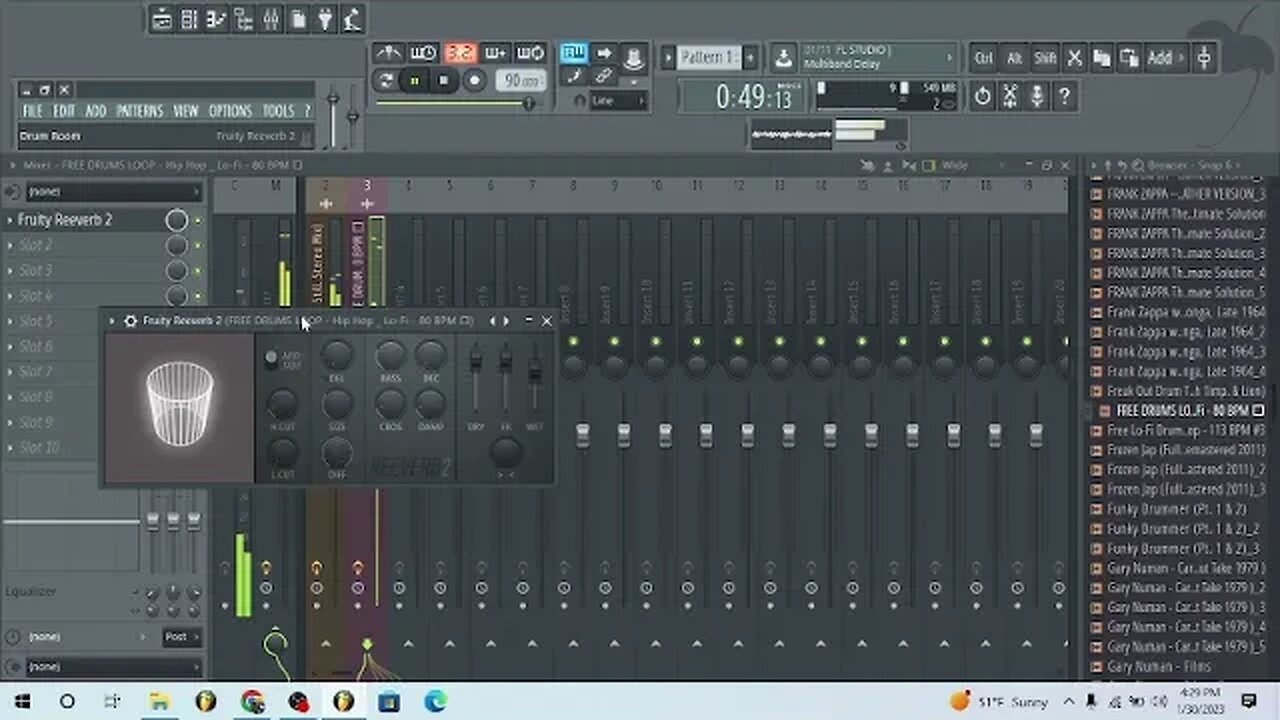Click the tempo field showing 90
The height and width of the screenshot is (720, 1280).
coord(521,81)
